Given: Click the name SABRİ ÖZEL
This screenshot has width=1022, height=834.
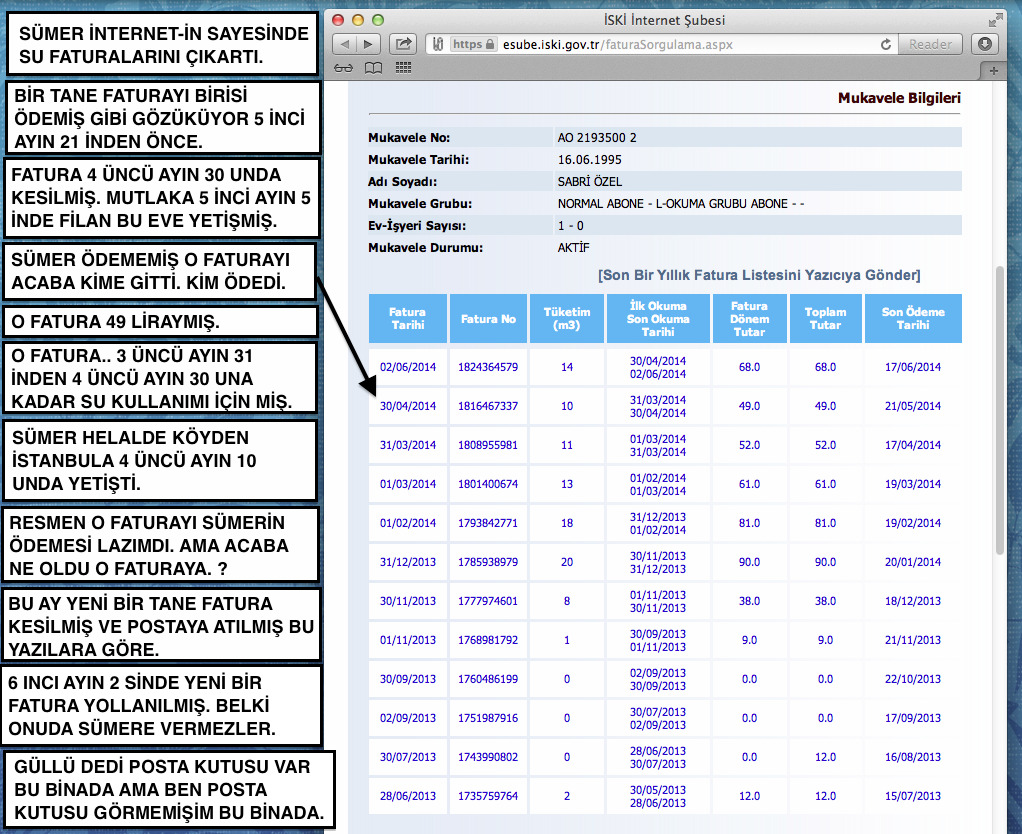Looking at the screenshot, I should pos(589,182).
